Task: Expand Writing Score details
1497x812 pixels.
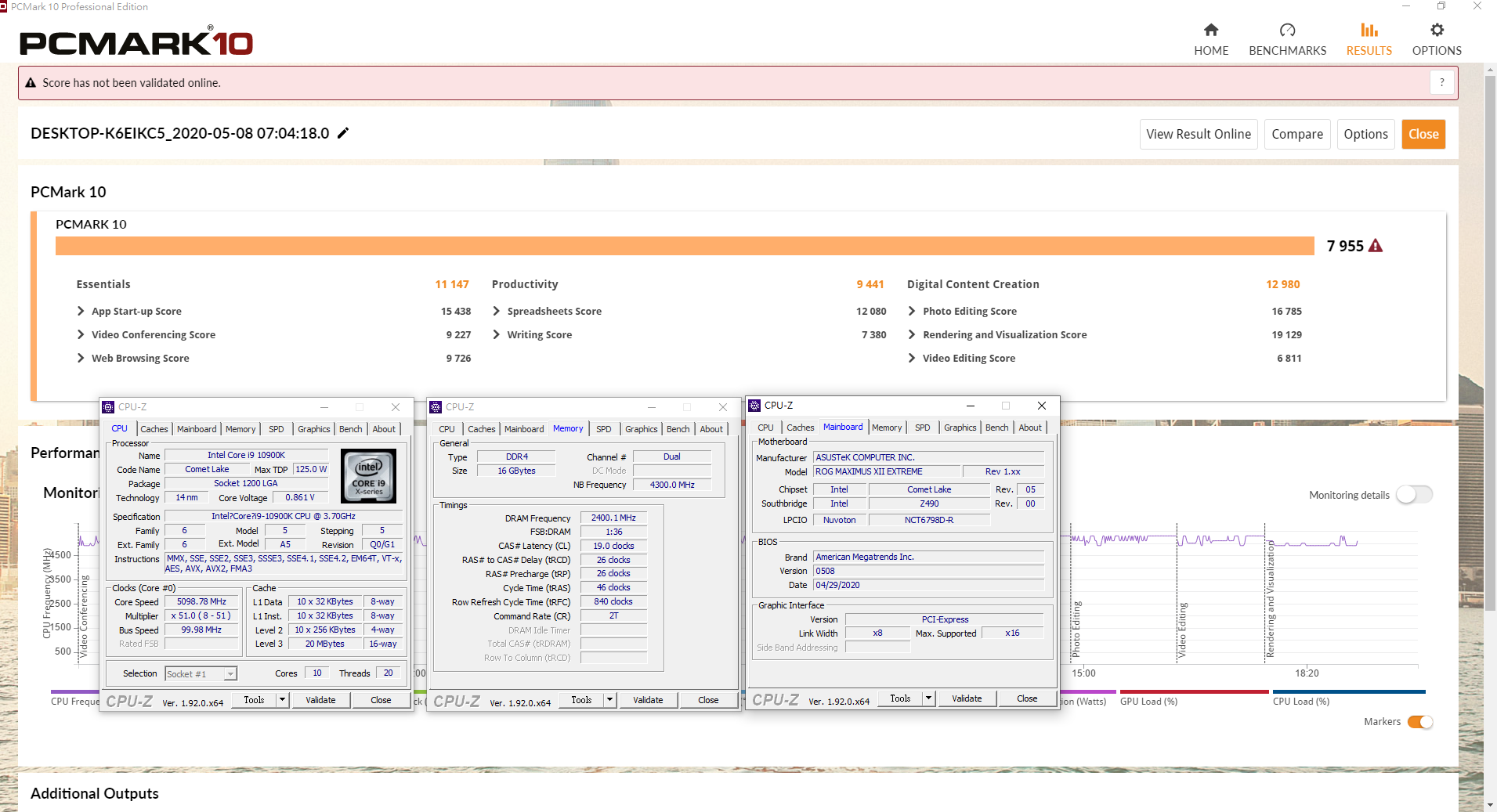Action: click(x=496, y=334)
